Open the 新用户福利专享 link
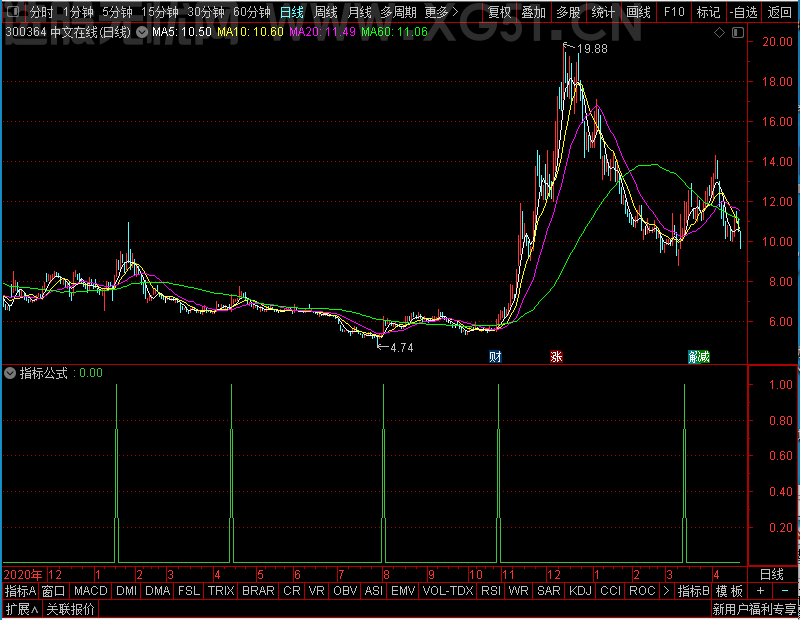Image resolution: width=800 pixels, height=620 pixels. click(x=754, y=609)
